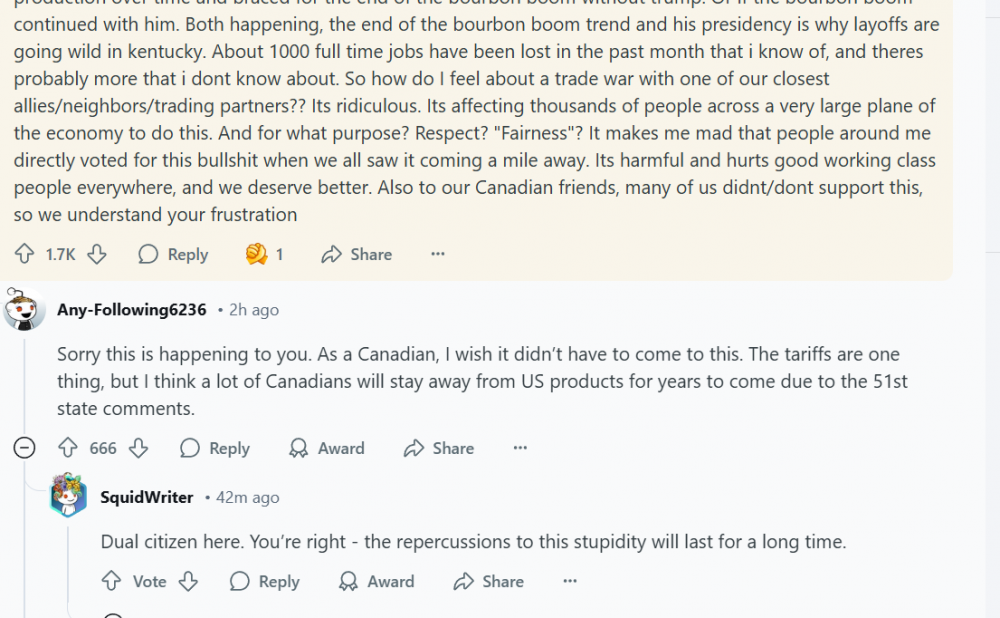Open Any-Following6236 user profile link
Image resolution: width=1000 pixels, height=618 pixels.
click(132, 310)
